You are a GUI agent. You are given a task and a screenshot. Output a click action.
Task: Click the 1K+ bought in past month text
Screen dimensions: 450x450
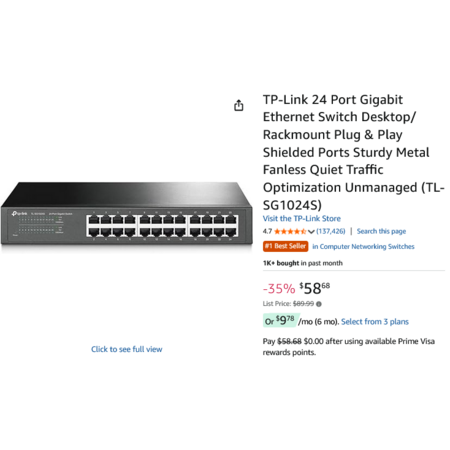pos(303,263)
